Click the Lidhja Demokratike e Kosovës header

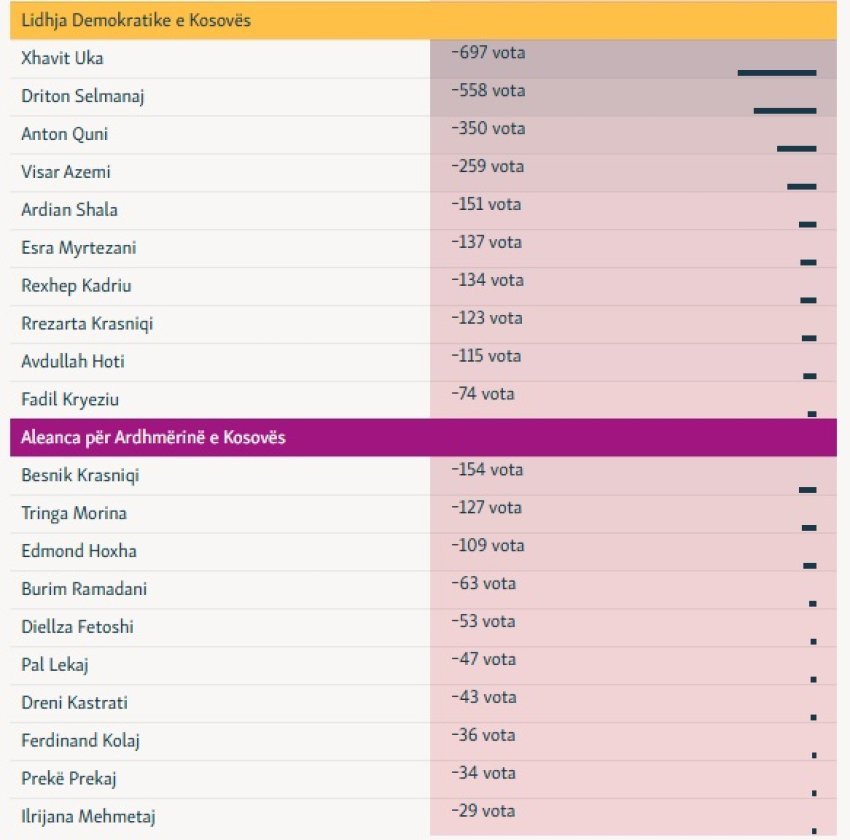[x=136, y=20]
